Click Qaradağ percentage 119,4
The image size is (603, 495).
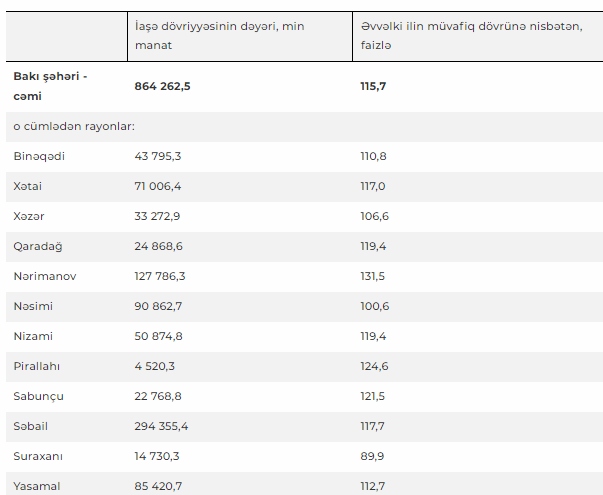click(x=373, y=246)
